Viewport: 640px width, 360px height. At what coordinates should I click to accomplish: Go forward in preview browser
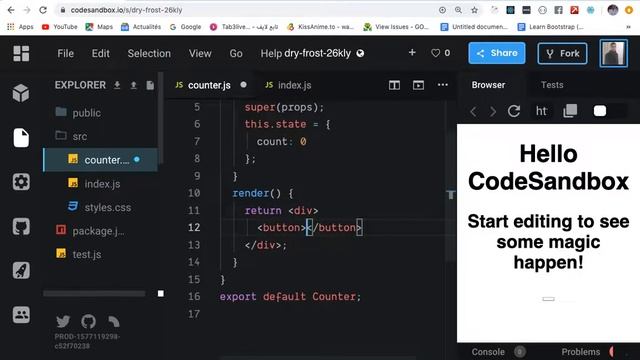click(x=493, y=111)
